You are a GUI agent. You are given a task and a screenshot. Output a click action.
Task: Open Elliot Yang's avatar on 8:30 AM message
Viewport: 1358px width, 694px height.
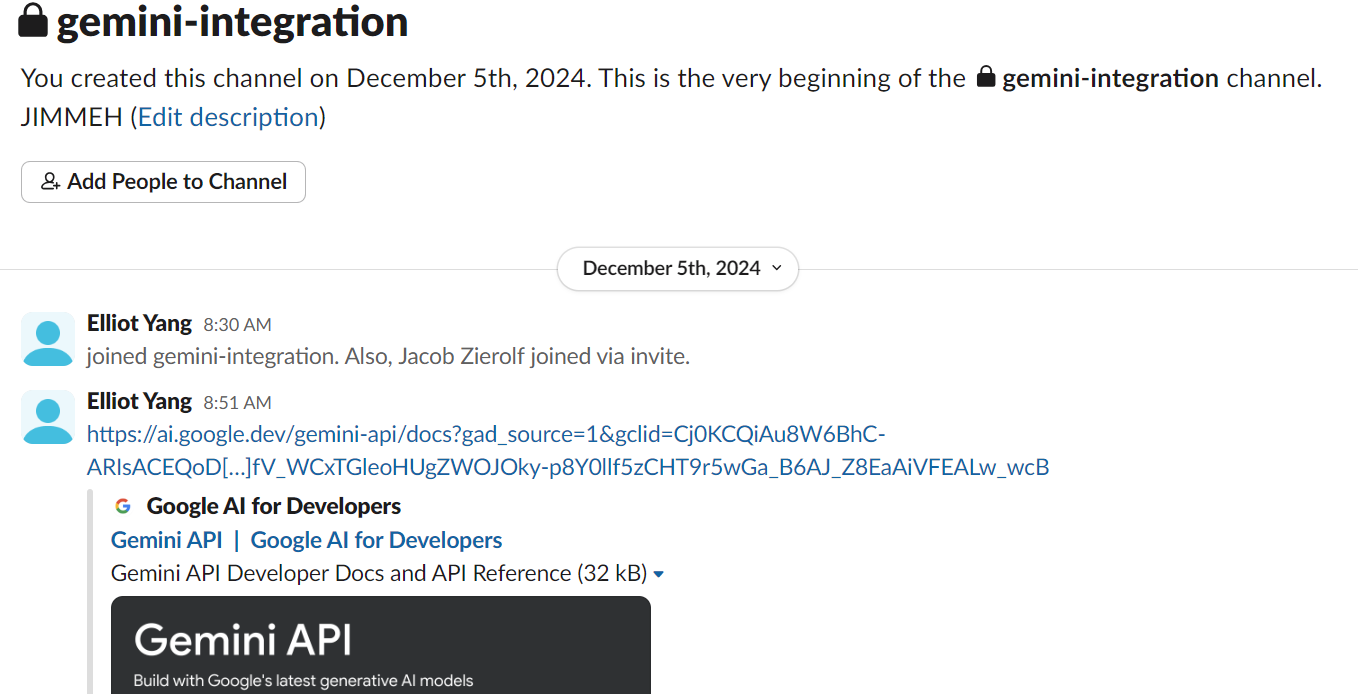tap(48, 339)
